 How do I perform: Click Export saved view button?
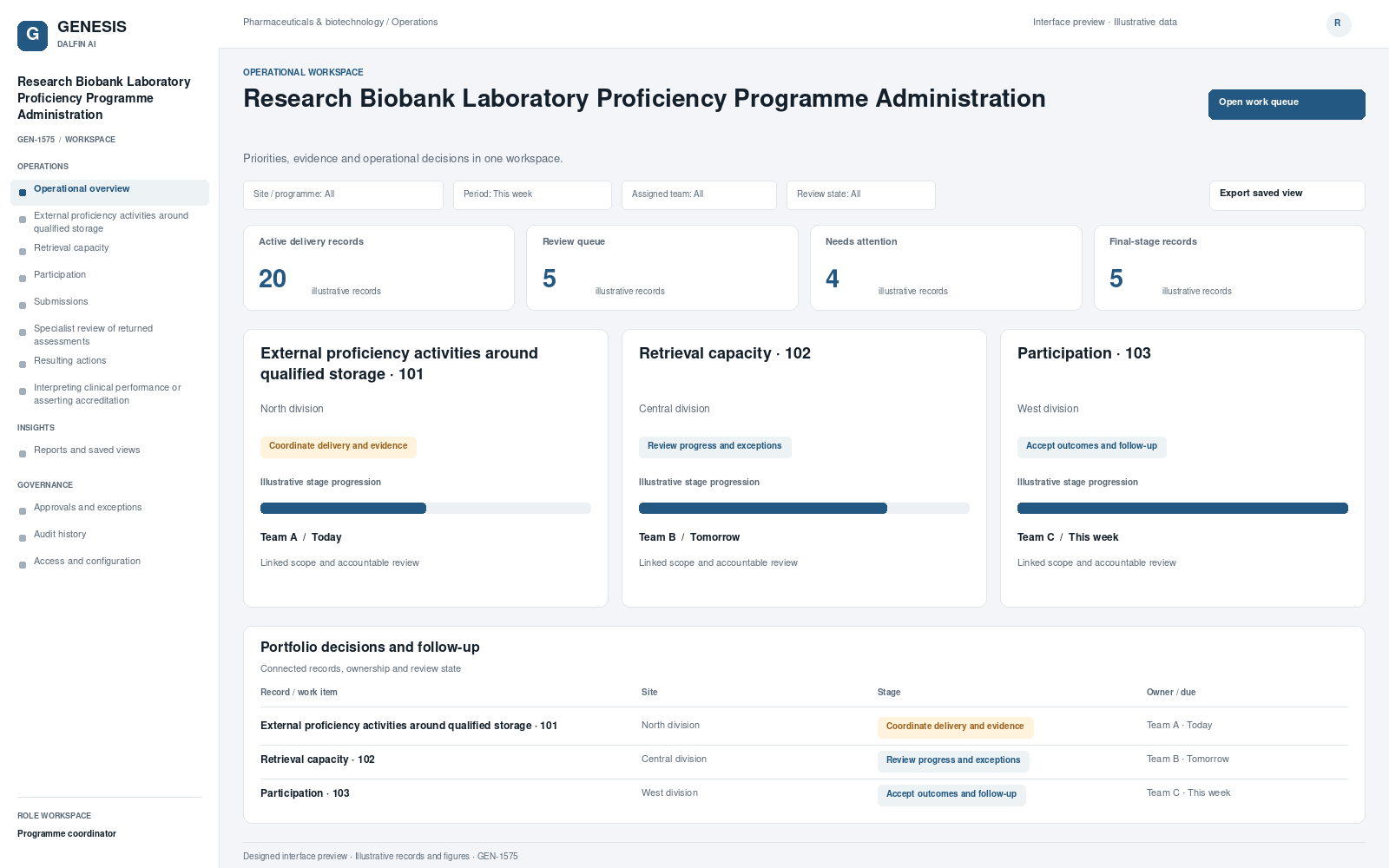point(1287,195)
